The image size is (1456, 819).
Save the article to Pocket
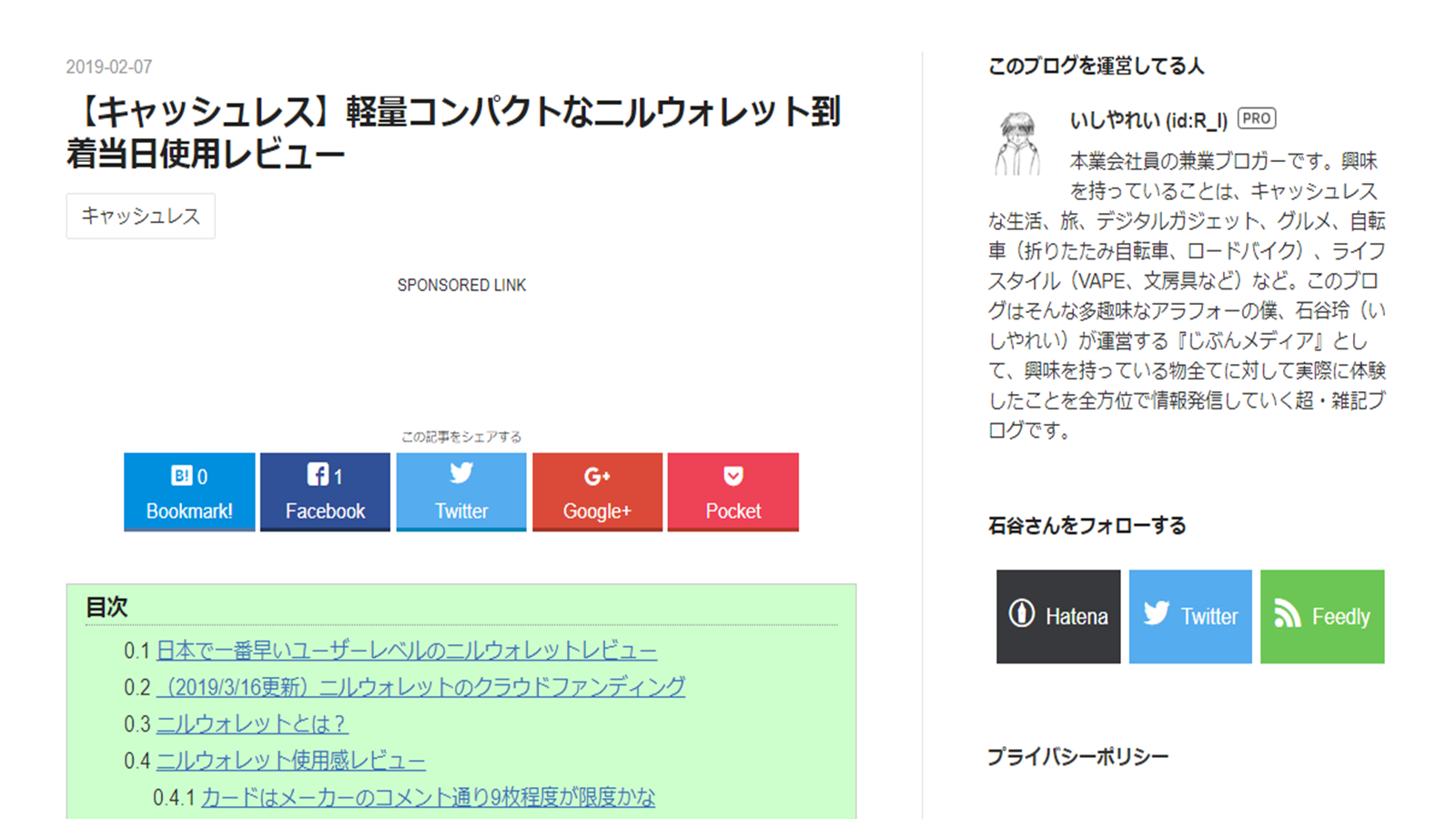733,491
